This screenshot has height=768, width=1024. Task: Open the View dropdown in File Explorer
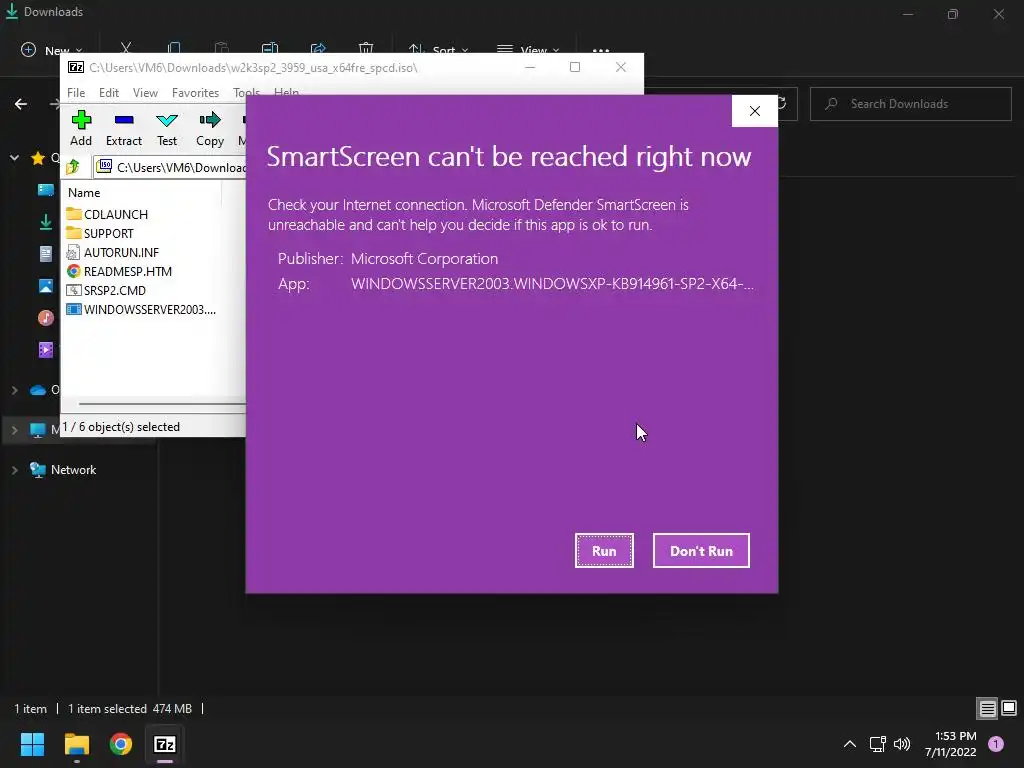(x=528, y=50)
